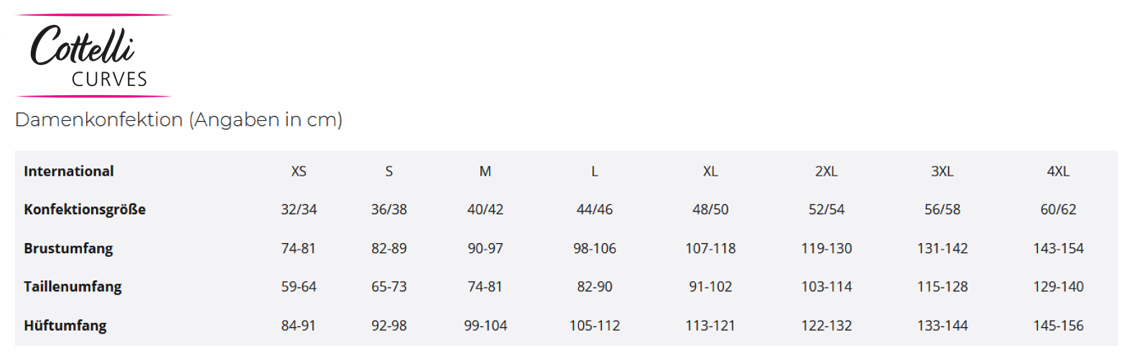Viewport: 1134px width, 362px height.
Task: Select the XS size column header
Action: (x=299, y=172)
